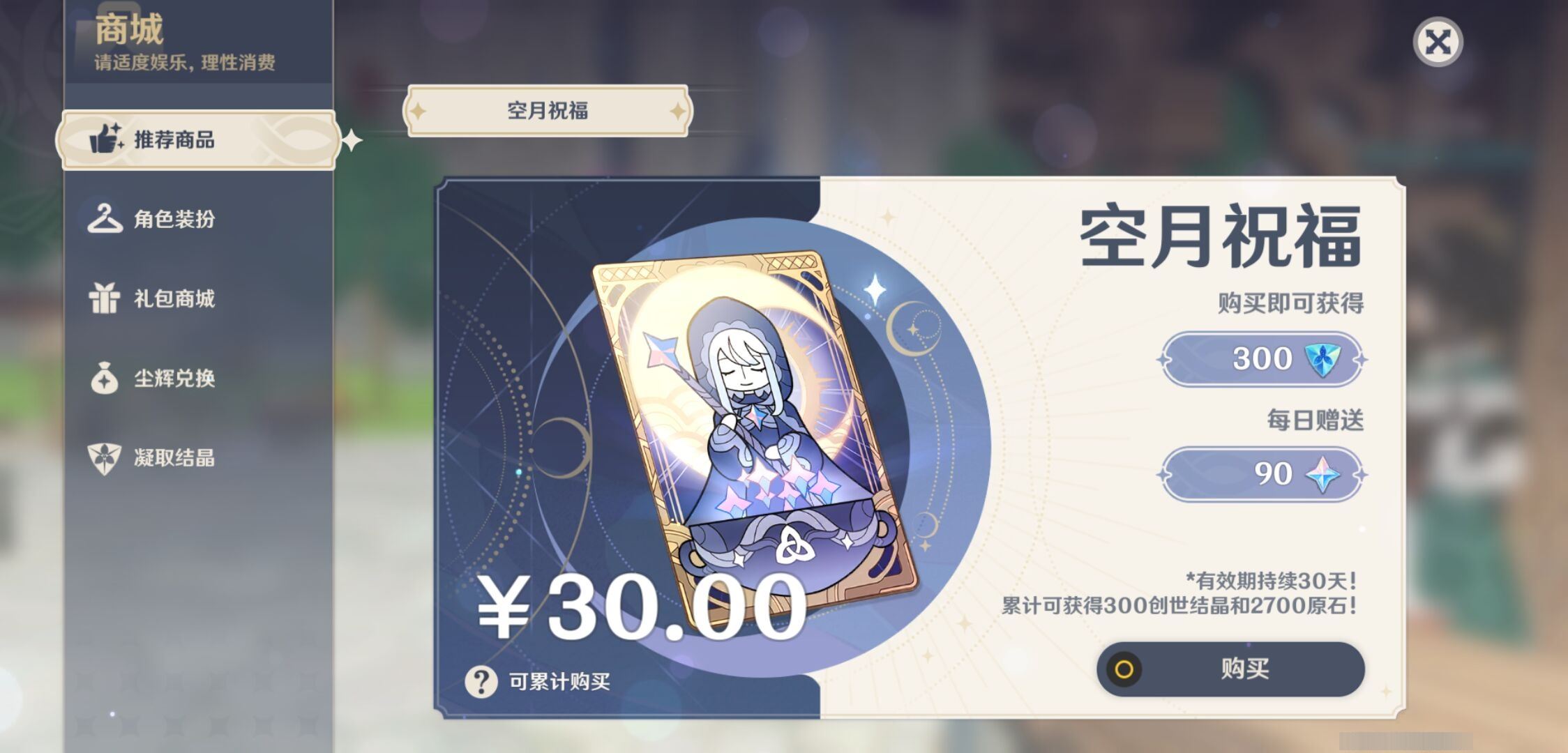The image size is (1568, 753).
Task: Tap the Primogem star icon beside 90
Action: tap(1322, 475)
